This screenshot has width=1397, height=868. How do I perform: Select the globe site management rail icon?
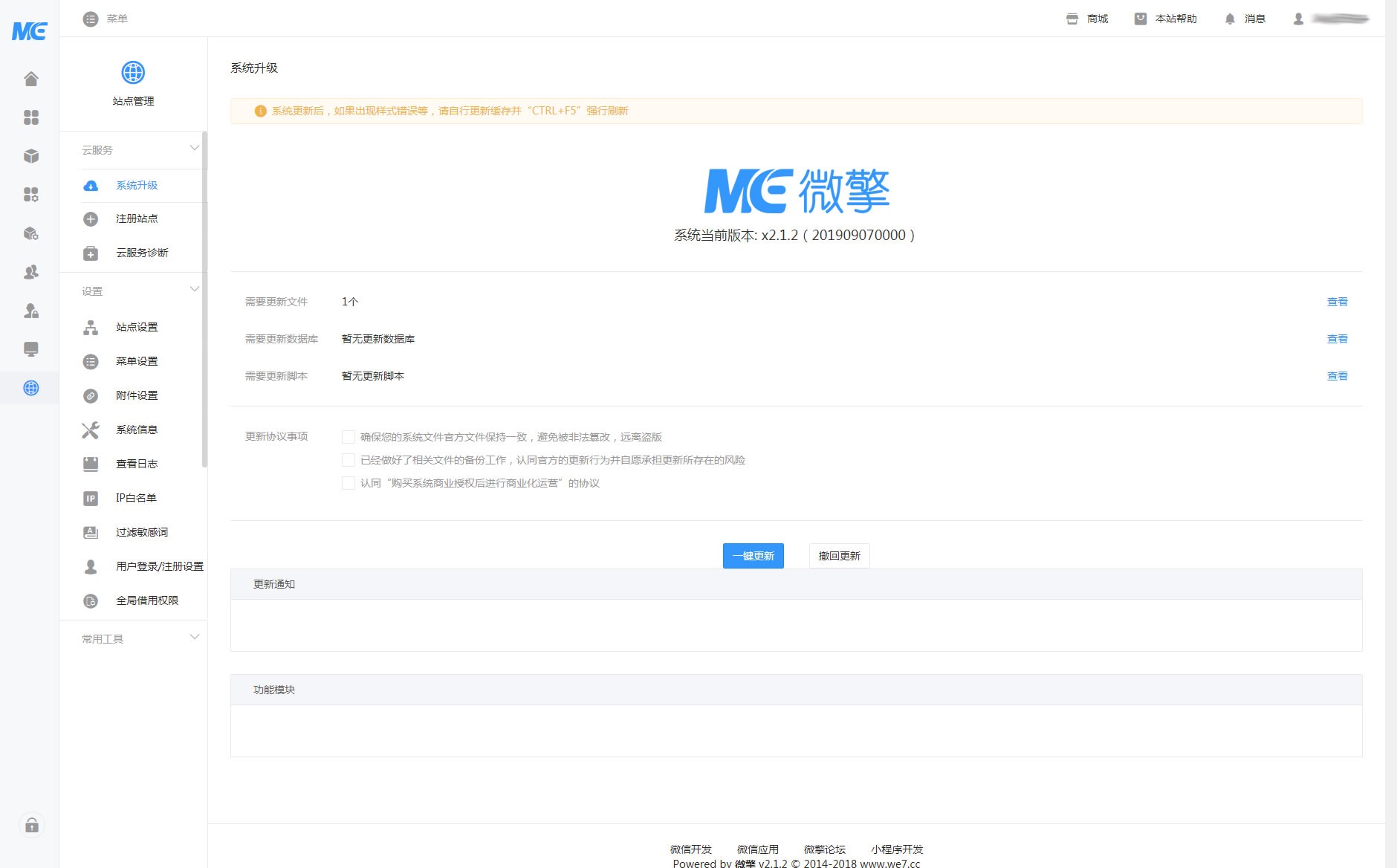click(x=30, y=388)
